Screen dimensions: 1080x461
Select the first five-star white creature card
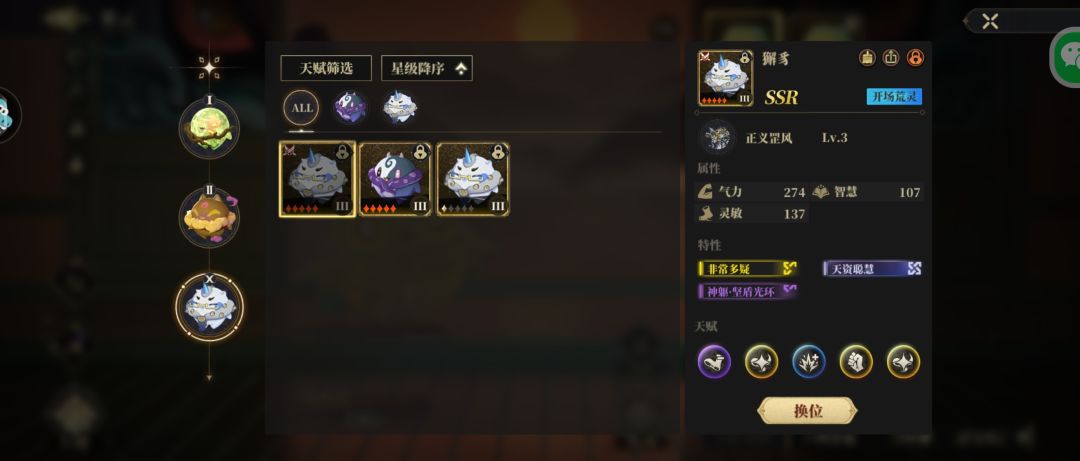[318, 179]
